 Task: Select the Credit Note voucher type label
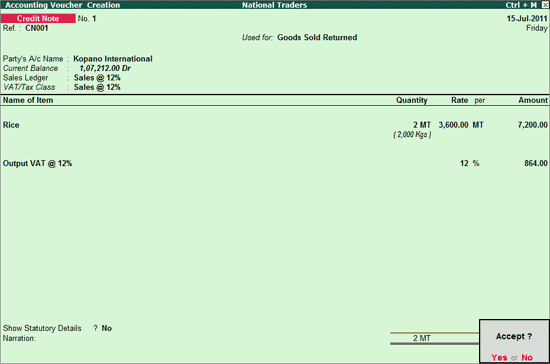[38, 18]
